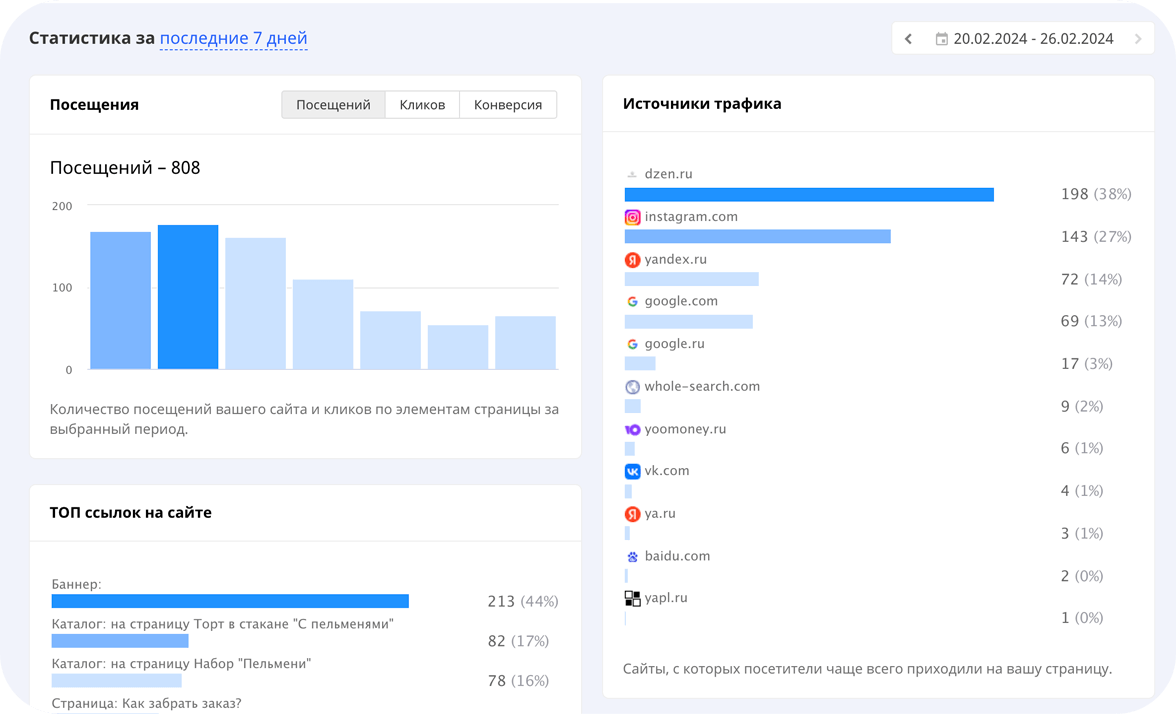The image size is (1176, 714).
Task: Open the 'последние 7 дней' period dropdown
Action: pos(233,39)
